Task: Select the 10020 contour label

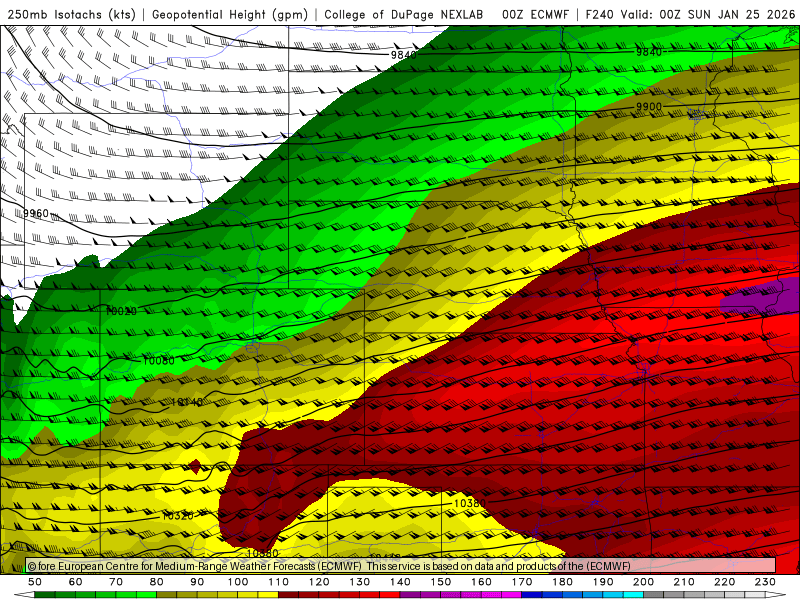Action: coord(121,311)
